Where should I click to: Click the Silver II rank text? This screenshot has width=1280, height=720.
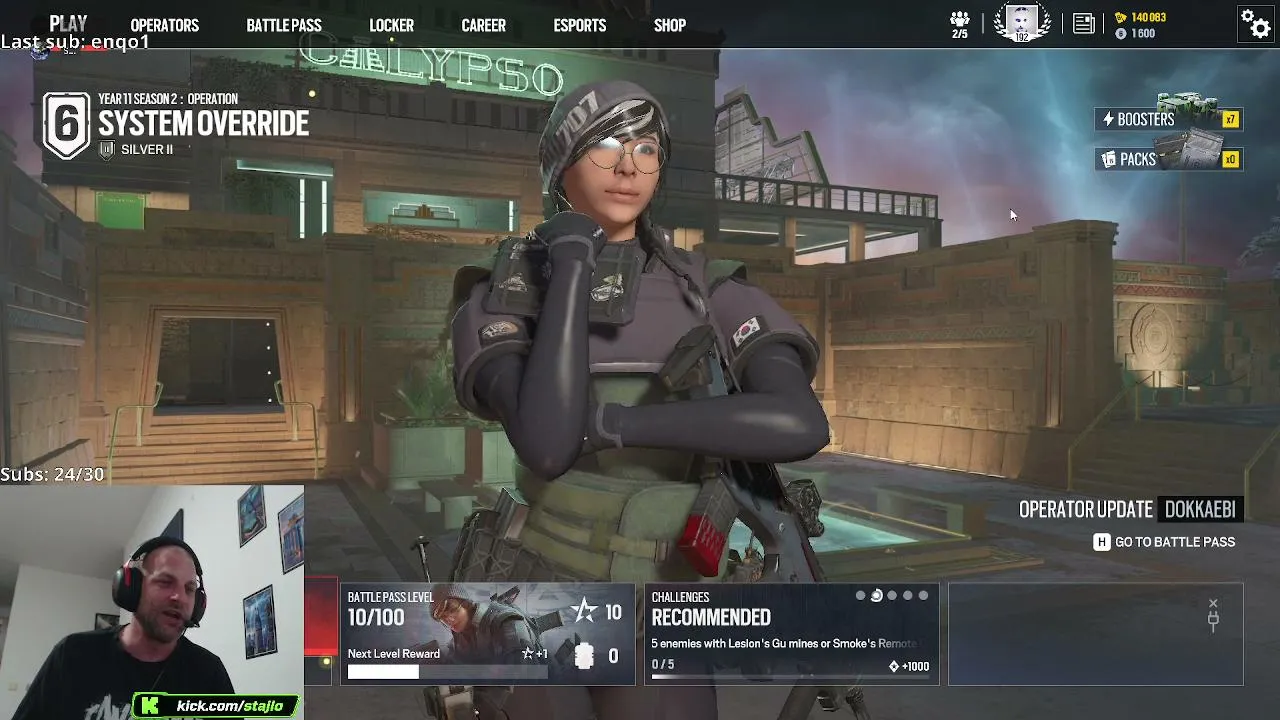pos(147,150)
